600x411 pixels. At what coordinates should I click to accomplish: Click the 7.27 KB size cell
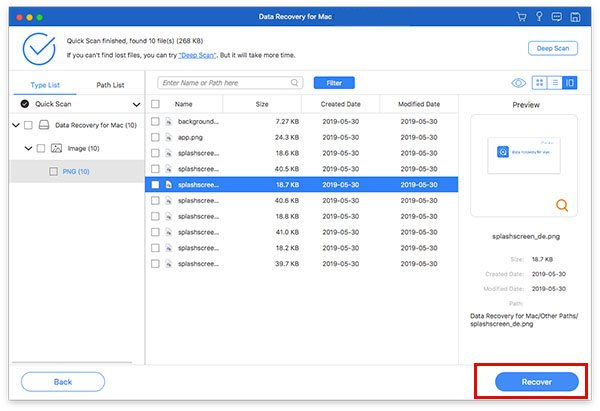287,122
